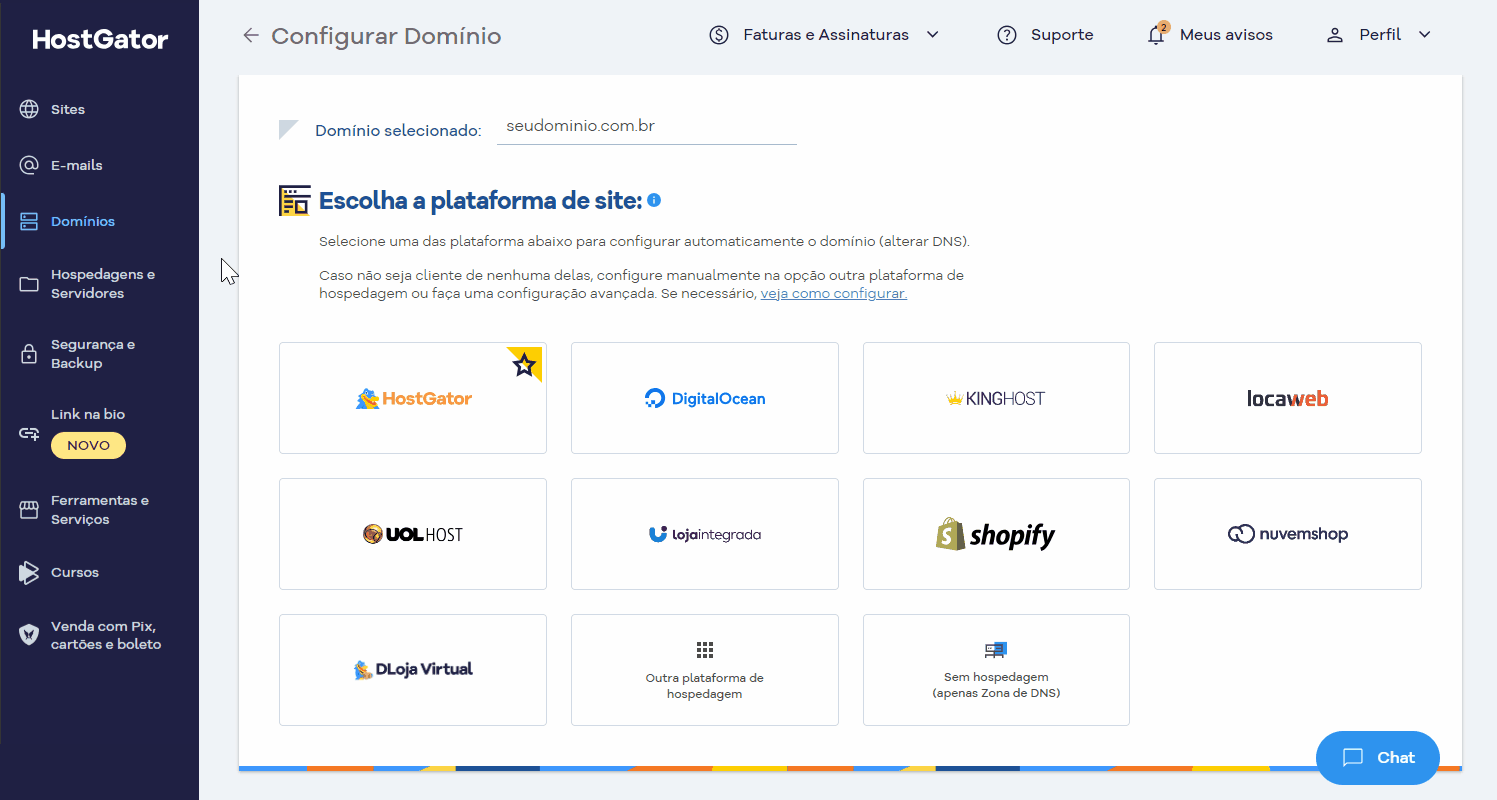The width and height of the screenshot is (1497, 800).
Task: Click the Sem hospedagem DNS zone icon
Action: 996,650
